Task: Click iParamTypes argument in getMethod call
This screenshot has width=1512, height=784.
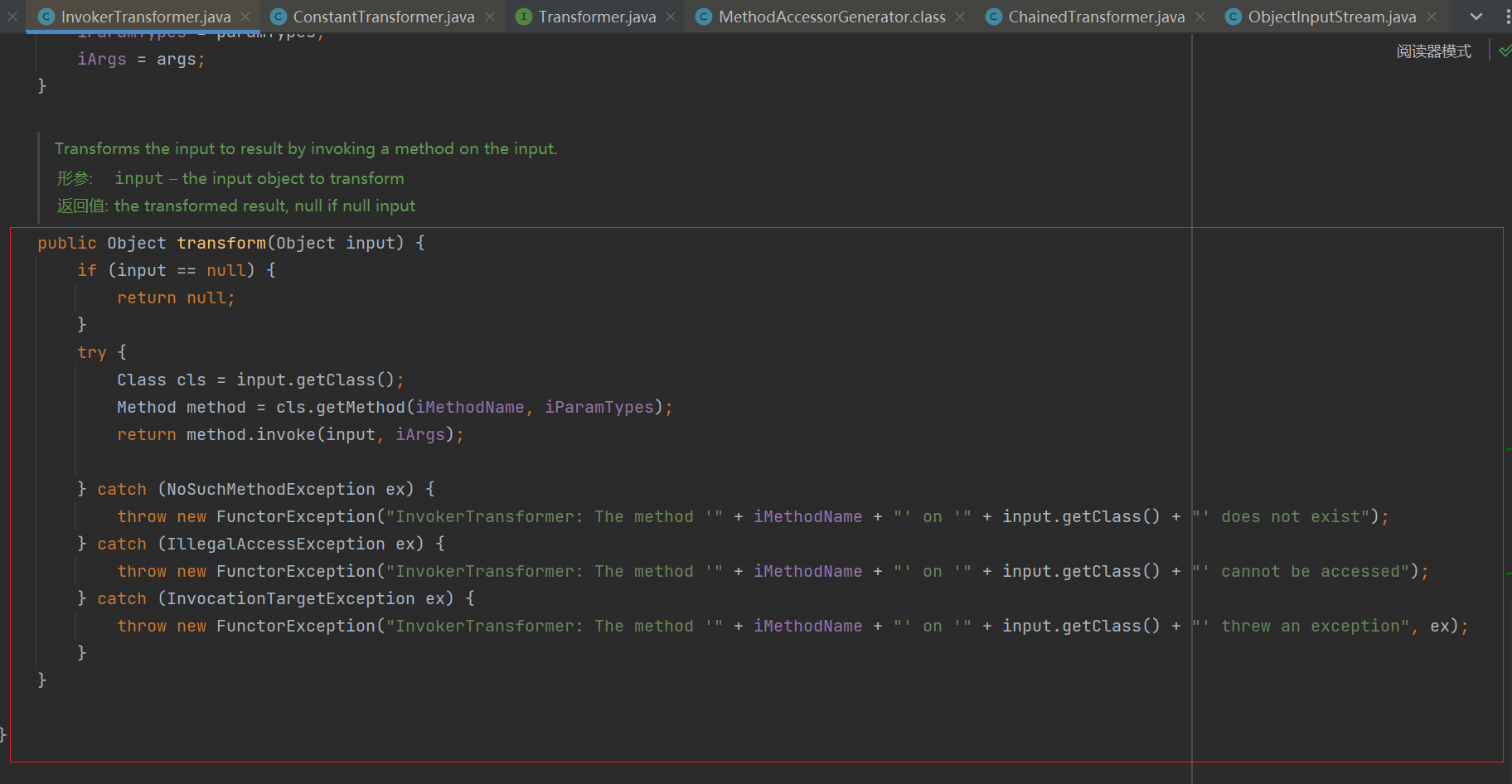Action: tap(599, 407)
